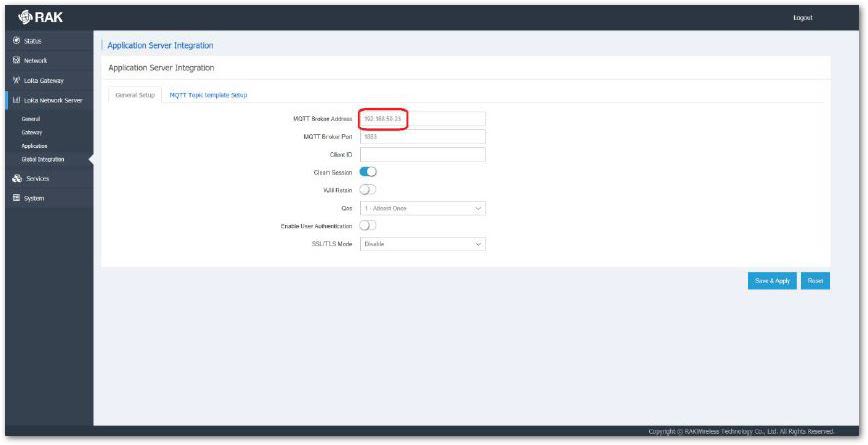Viewport: 868px width, 445px height.
Task: Click the Copyright RAKWireless footer text
Action: click(741, 431)
